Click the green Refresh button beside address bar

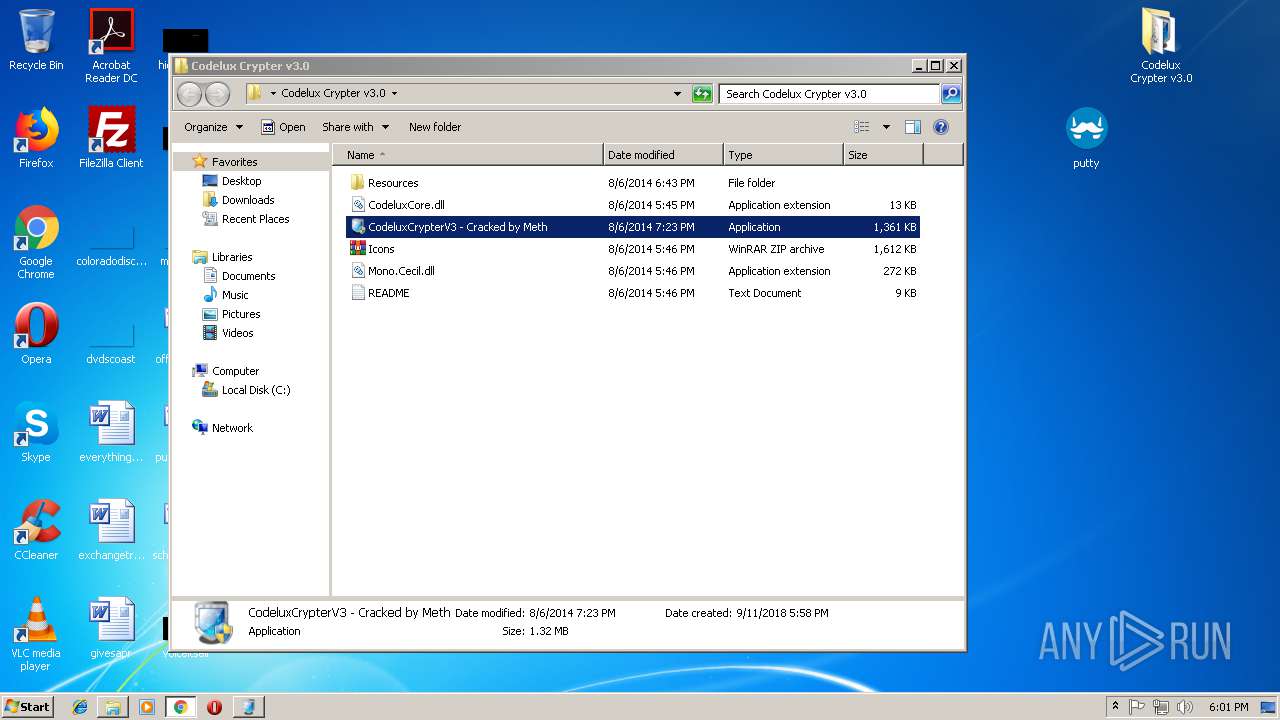pos(702,94)
